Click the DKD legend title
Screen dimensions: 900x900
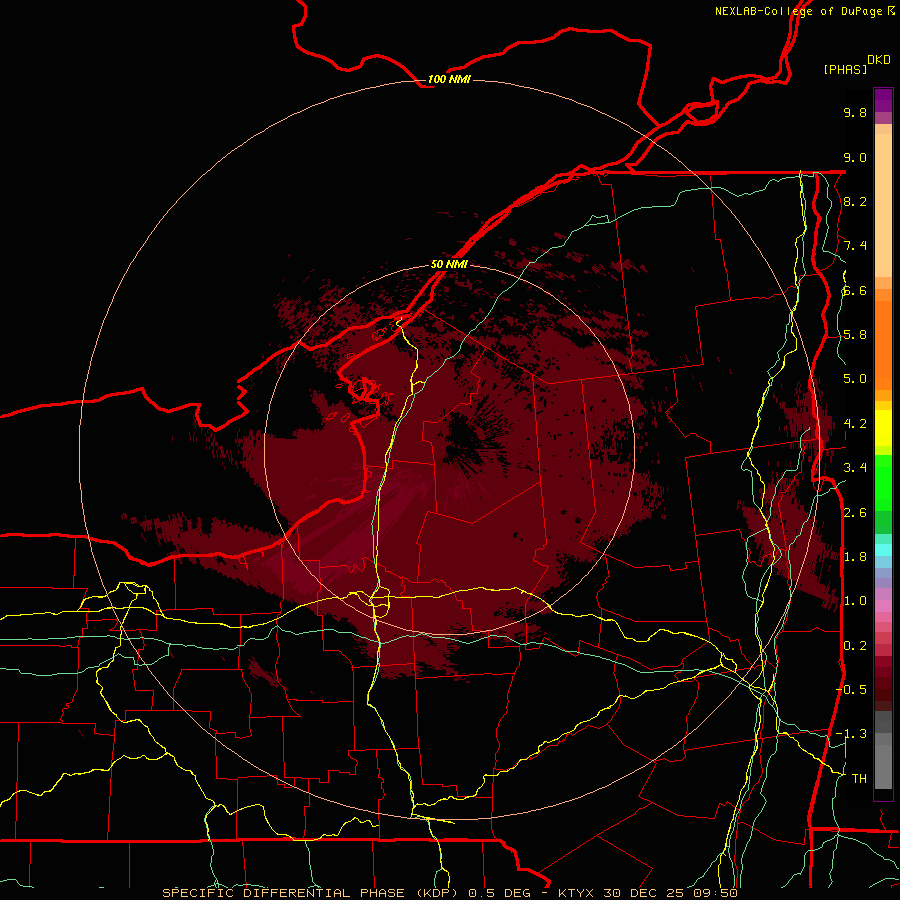click(878, 60)
